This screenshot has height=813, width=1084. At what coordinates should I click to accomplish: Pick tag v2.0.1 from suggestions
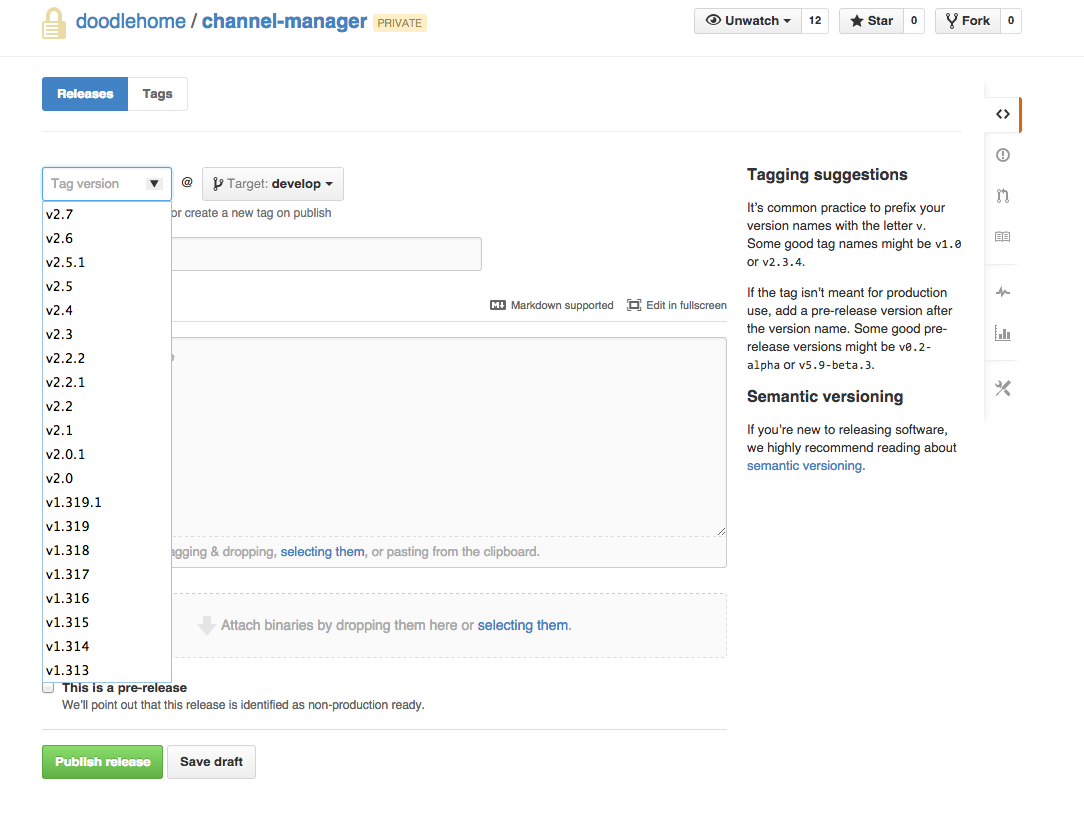[x=106, y=454]
